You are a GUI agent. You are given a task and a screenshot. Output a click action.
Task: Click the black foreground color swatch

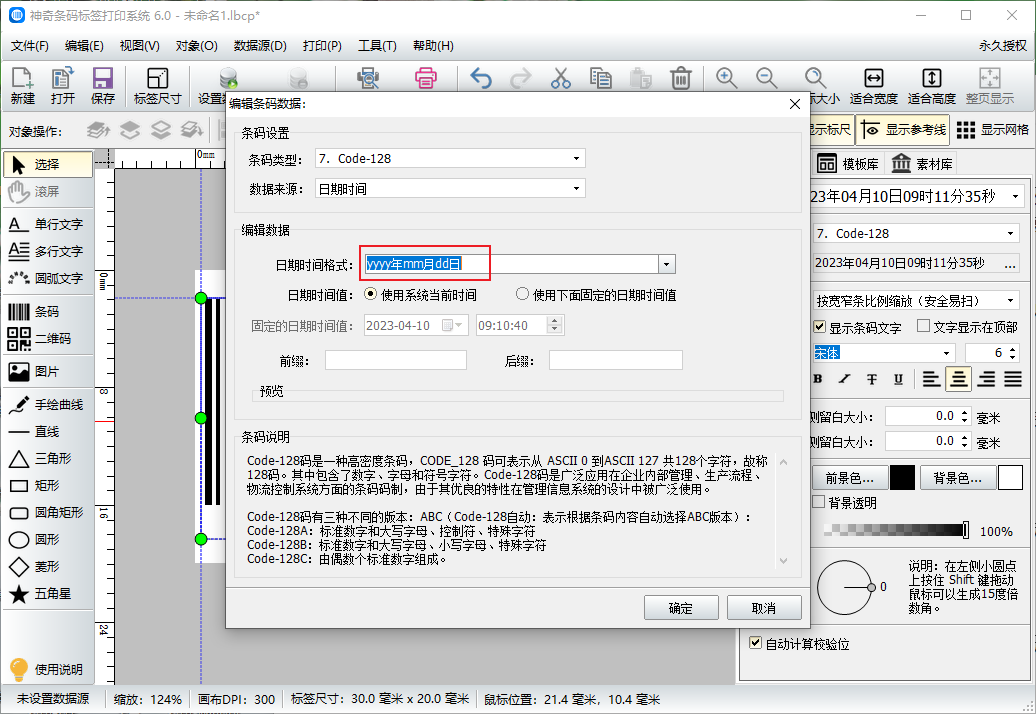click(x=902, y=478)
